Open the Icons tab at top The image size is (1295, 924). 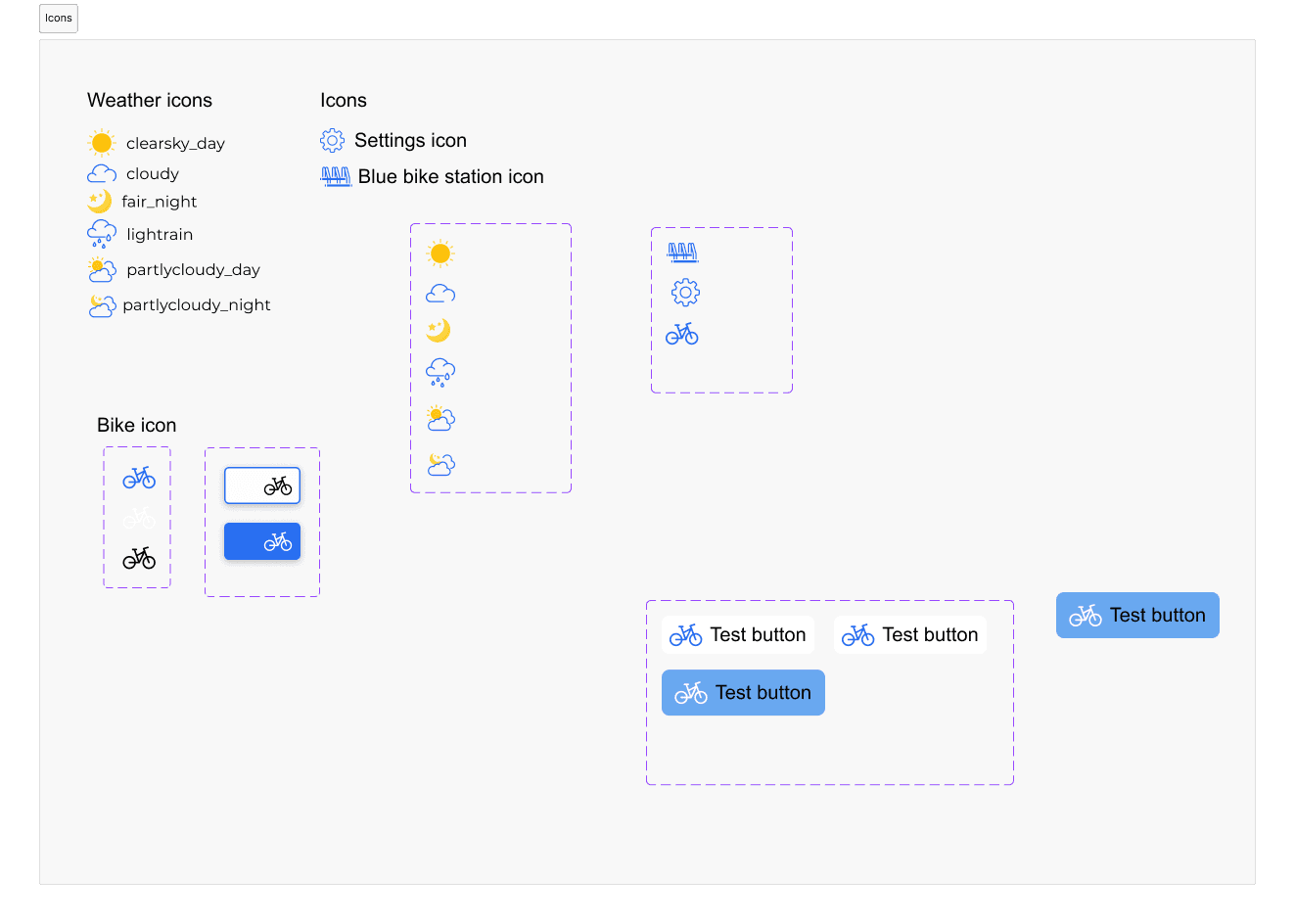[x=59, y=19]
